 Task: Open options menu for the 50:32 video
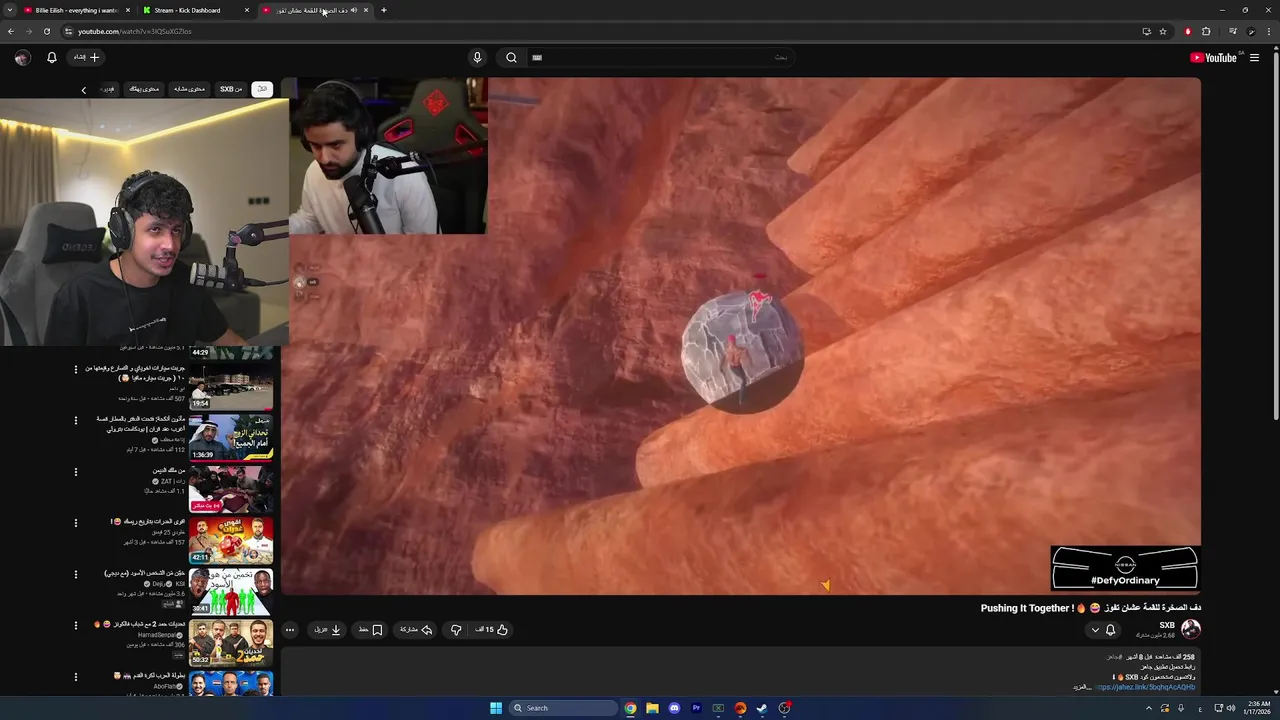pyautogui.click(x=75, y=625)
